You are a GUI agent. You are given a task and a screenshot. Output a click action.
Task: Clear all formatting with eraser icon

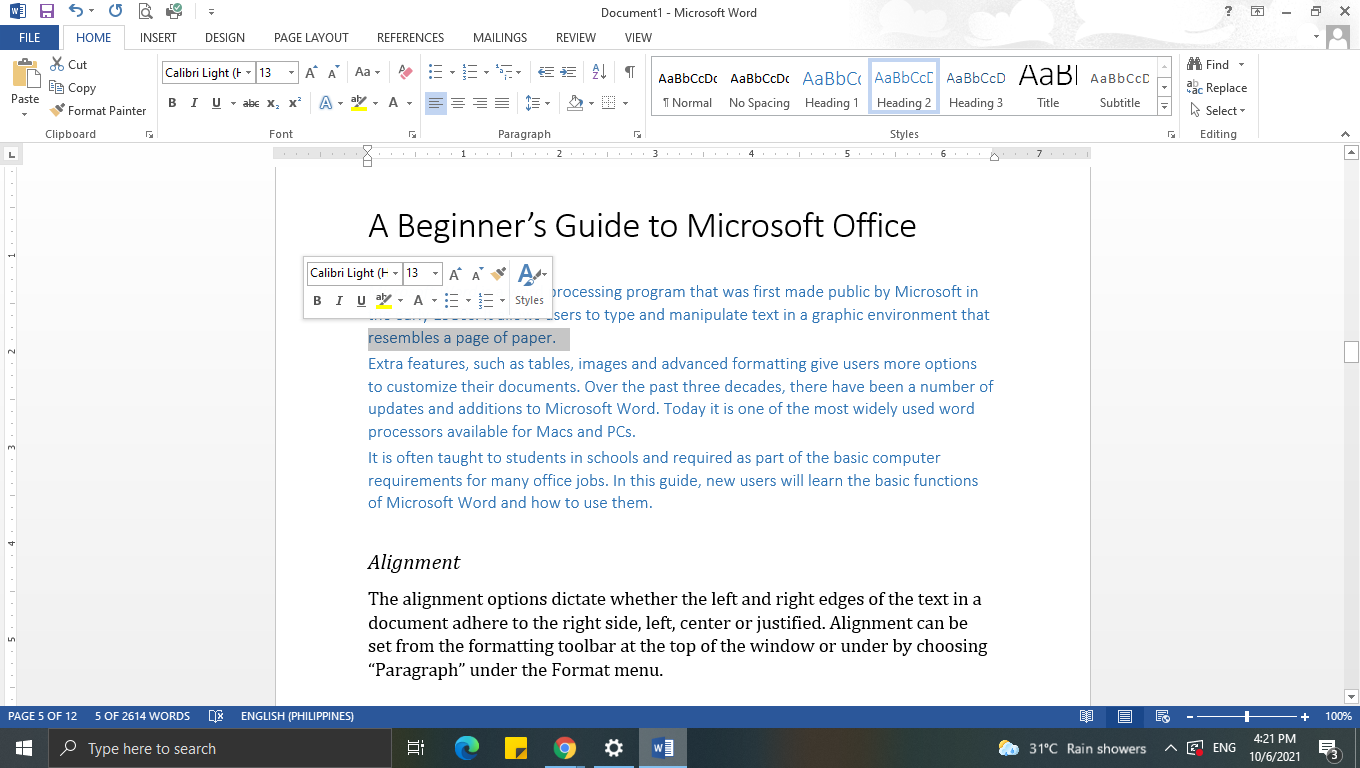405,72
